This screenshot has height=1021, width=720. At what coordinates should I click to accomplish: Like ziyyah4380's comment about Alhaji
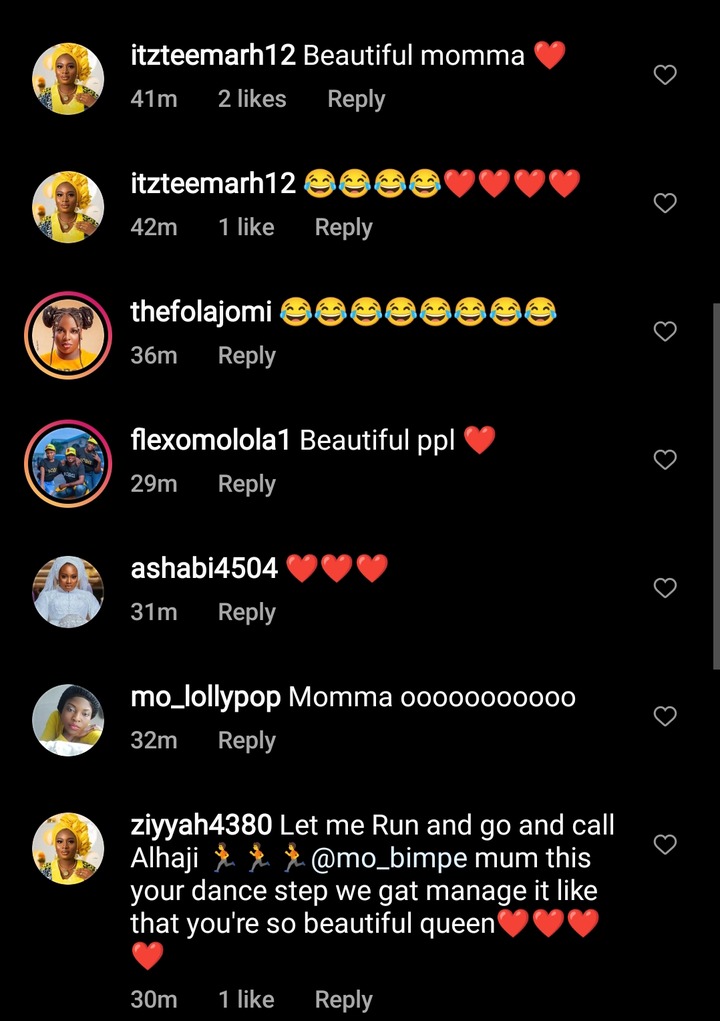[665, 845]
